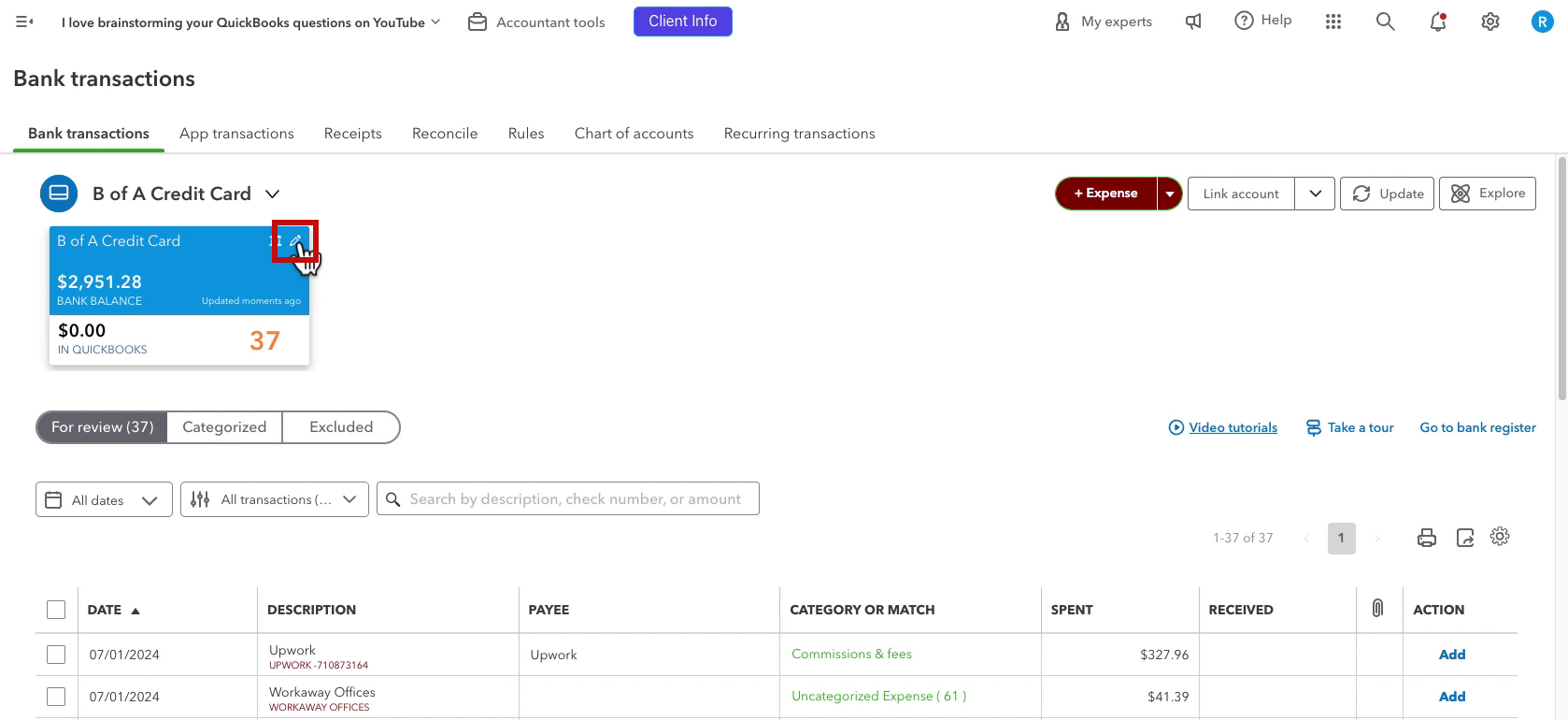Screen dimensions: 1568x720
Task: Switch to the App transactions tab
Action: pos(236,134)
